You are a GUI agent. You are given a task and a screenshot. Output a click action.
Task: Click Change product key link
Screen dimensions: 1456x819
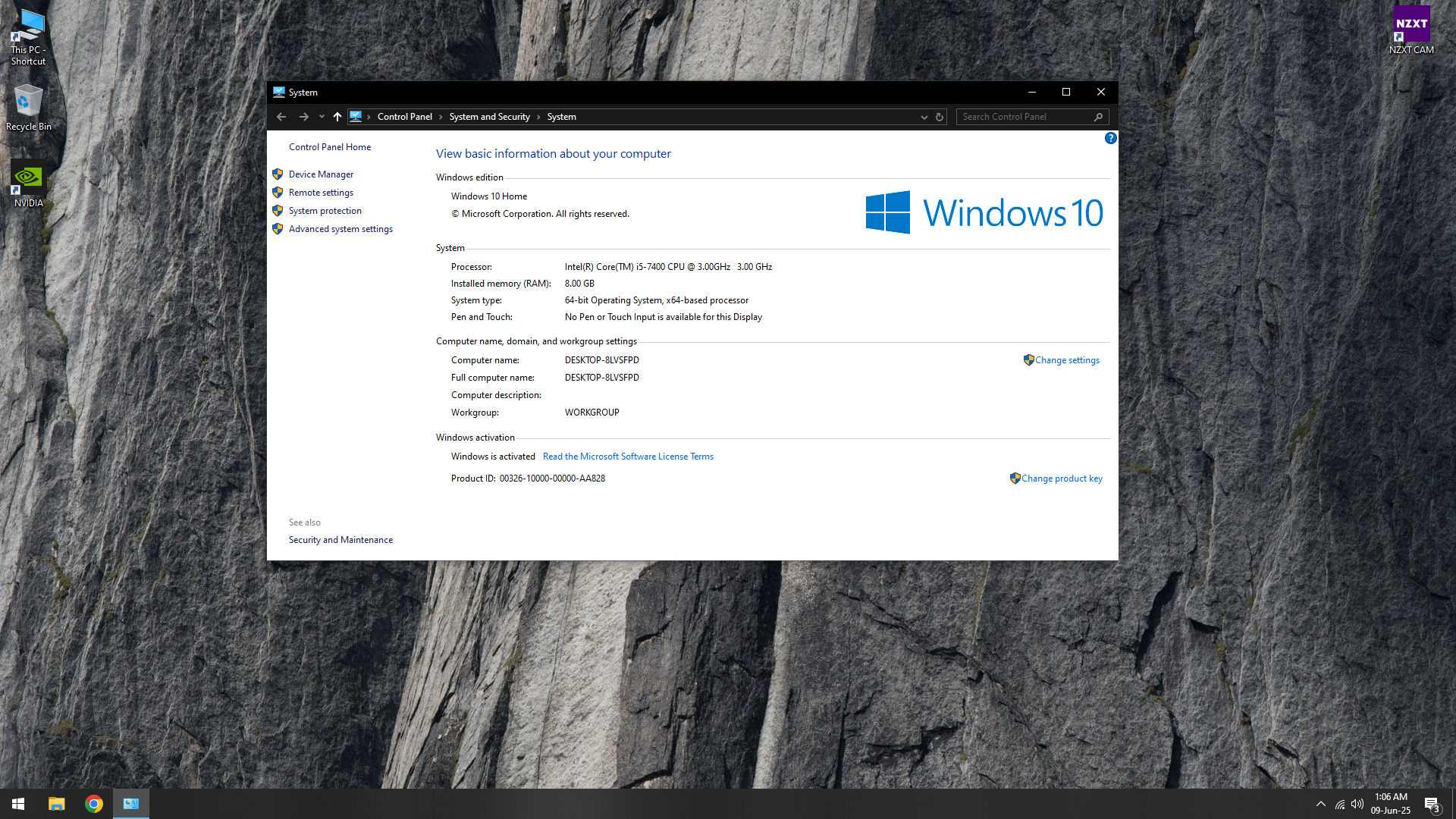pyautogui.click(x=1062, y=479)
